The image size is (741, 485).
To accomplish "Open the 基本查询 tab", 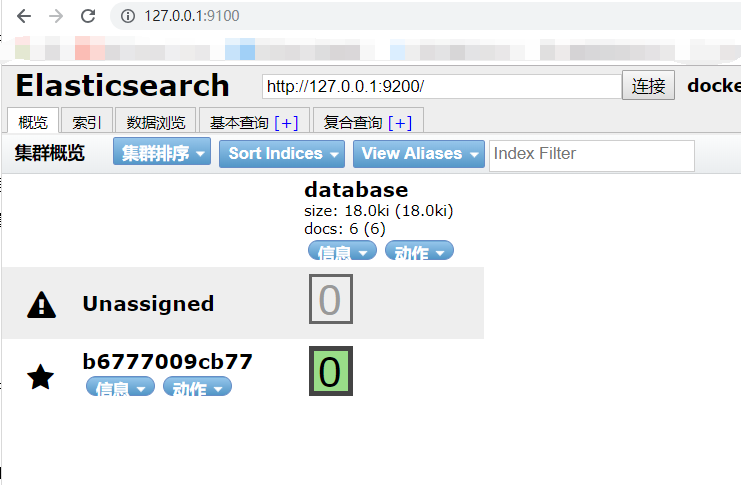I will tap(239, 123).
